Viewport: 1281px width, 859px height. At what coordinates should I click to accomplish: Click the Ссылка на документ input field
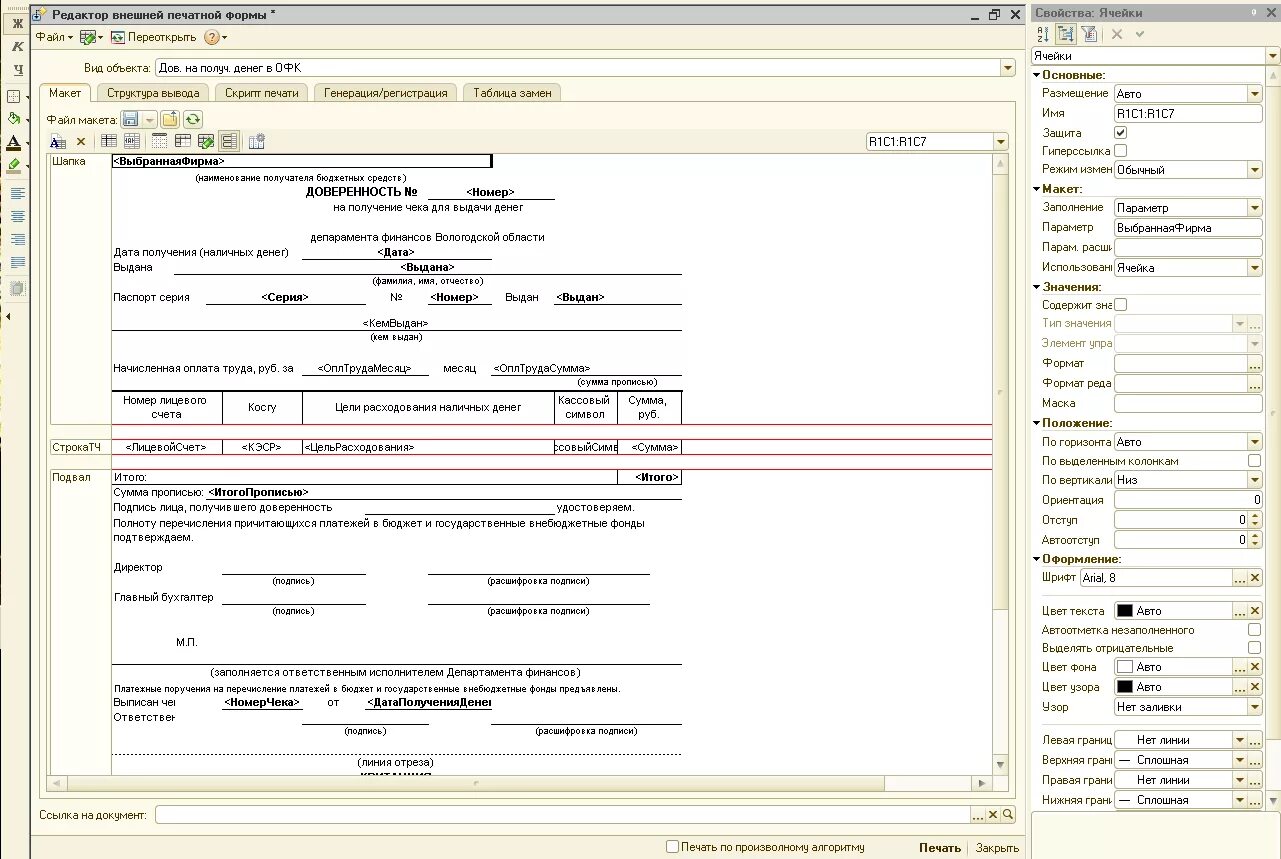pos(563,815)
